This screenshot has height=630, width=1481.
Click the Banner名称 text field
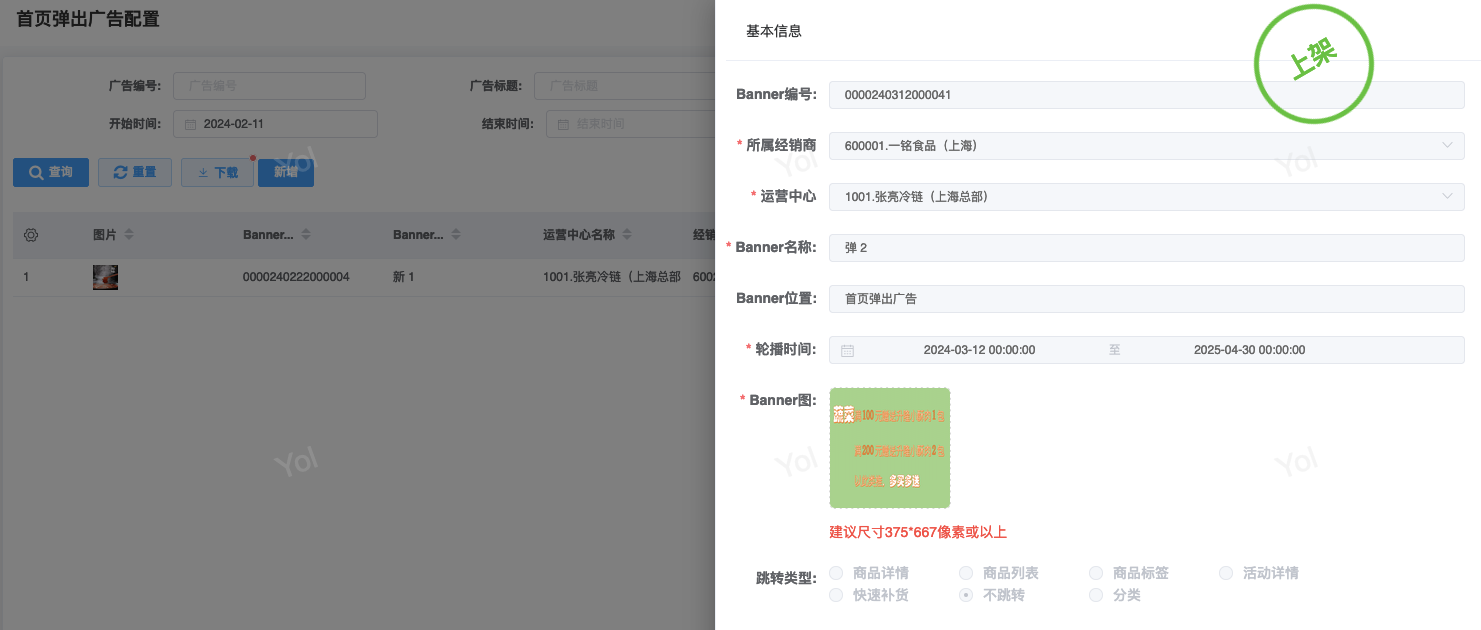[1146, 248]
